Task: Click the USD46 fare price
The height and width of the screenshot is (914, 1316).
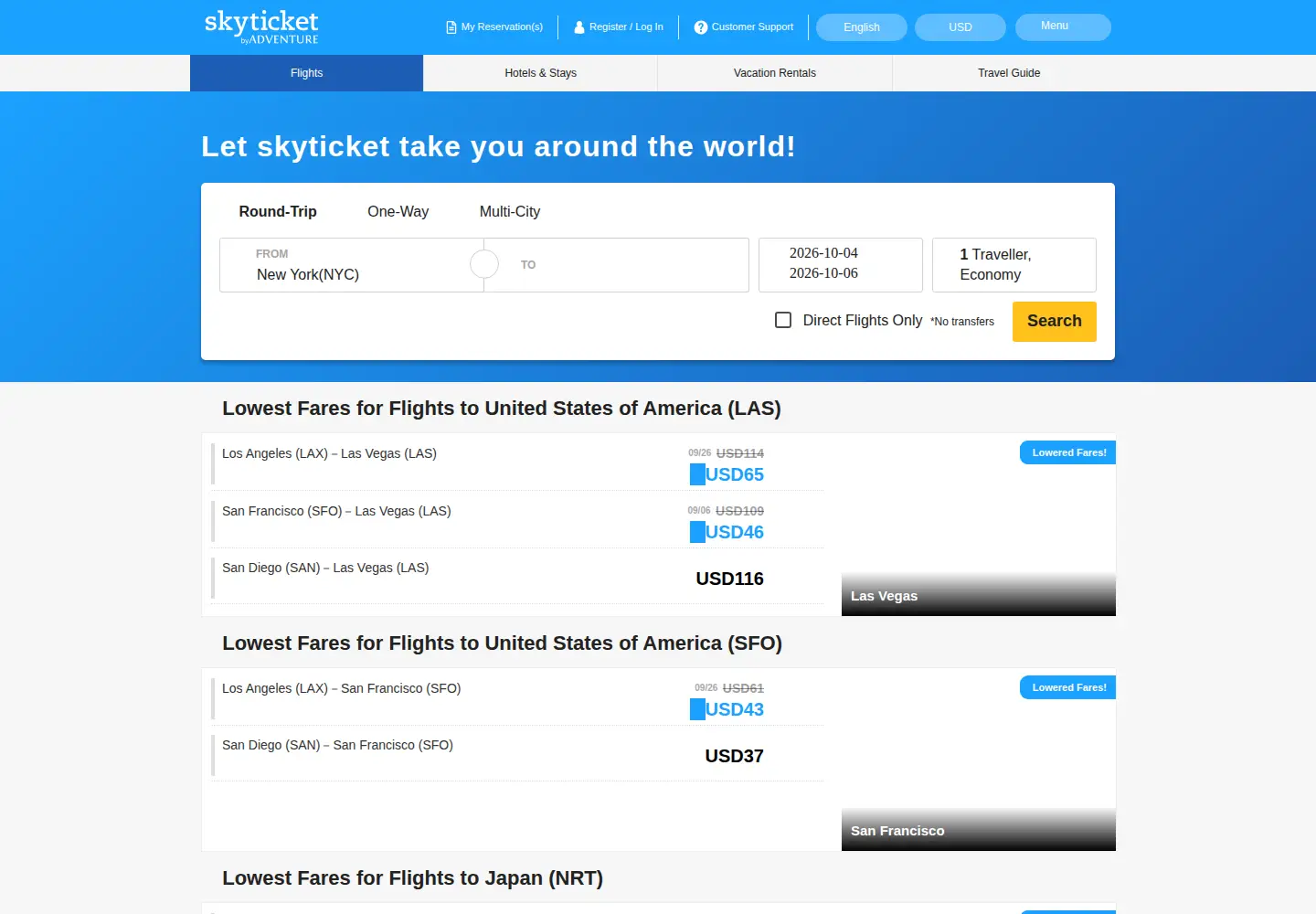Action: pos(734,532)
